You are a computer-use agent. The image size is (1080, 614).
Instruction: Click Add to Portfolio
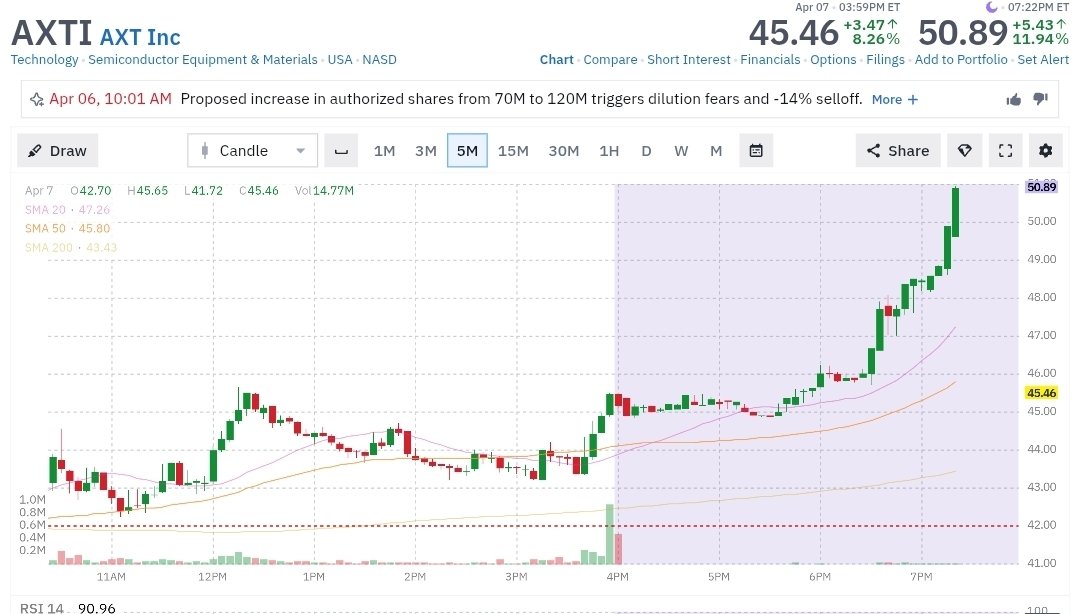tap(961, 59)
